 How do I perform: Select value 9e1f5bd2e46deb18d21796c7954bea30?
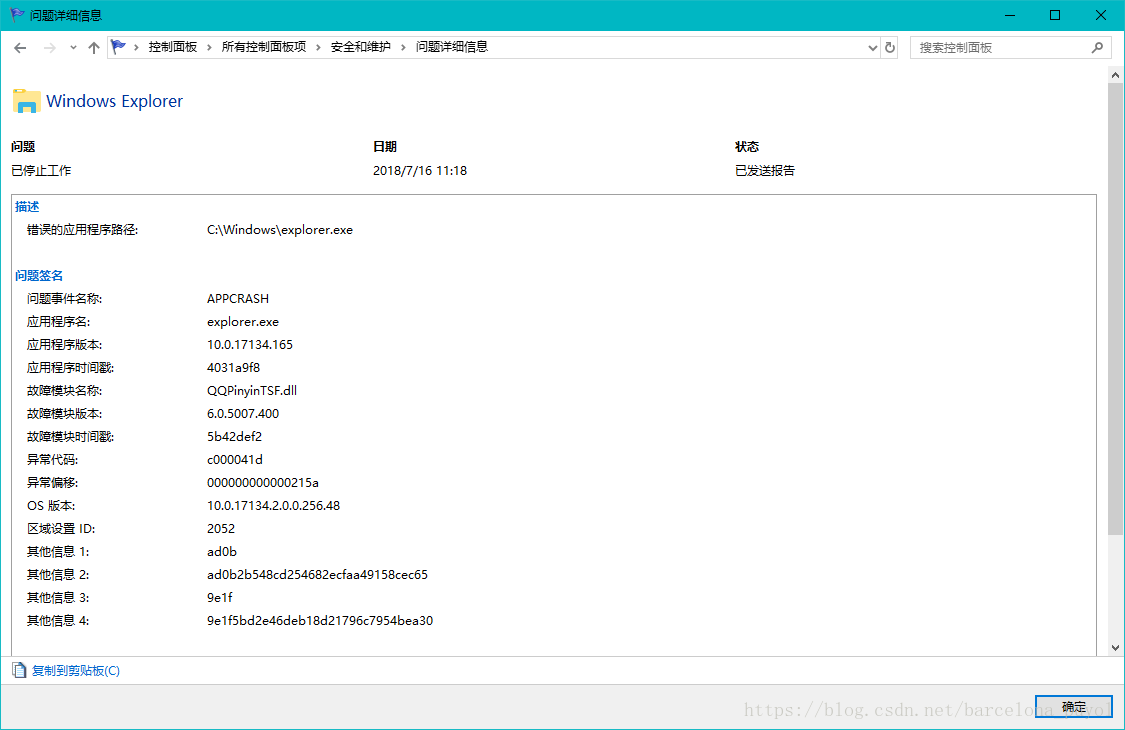pos(320,620)
